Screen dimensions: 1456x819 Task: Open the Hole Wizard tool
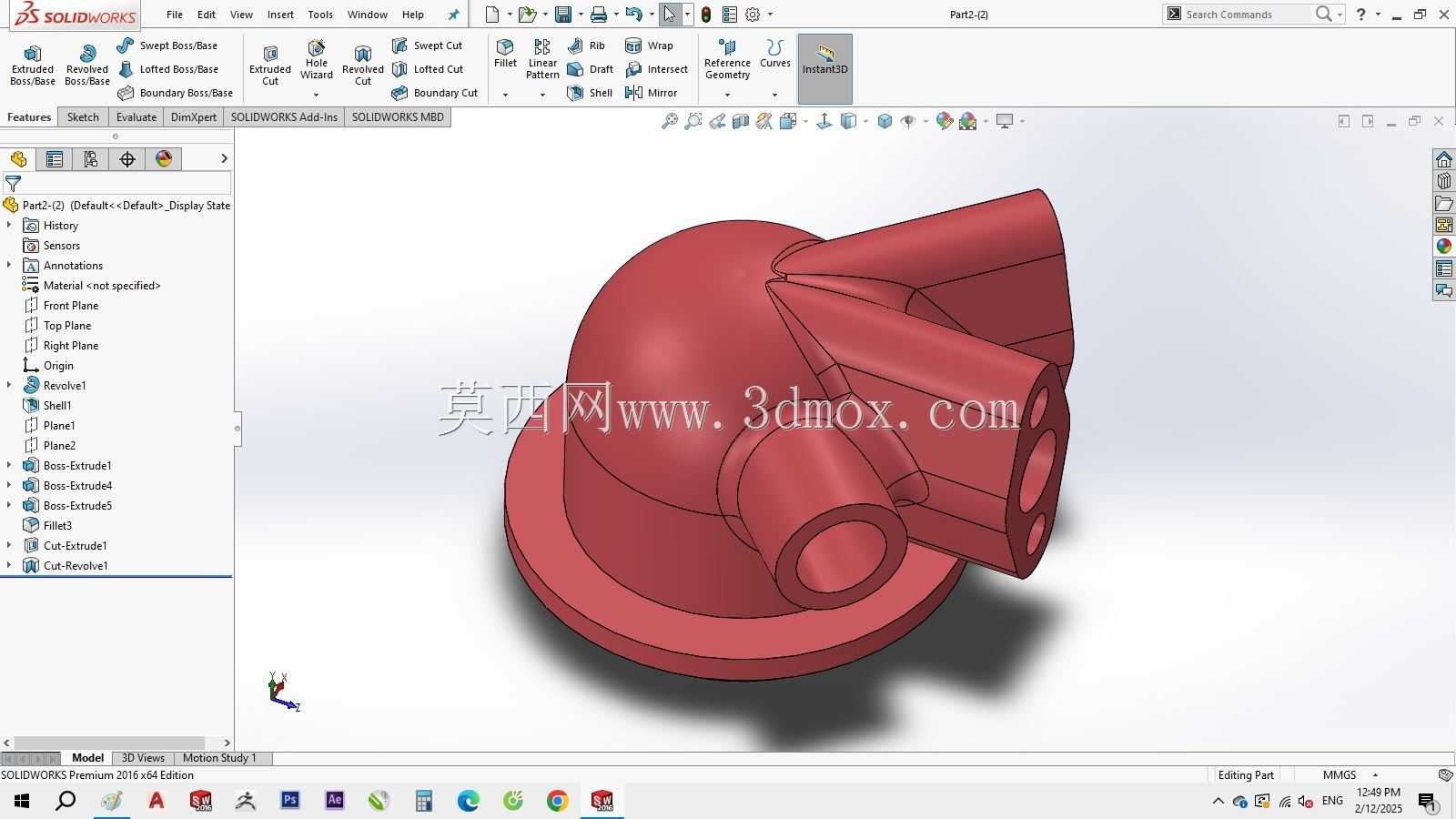317,59
